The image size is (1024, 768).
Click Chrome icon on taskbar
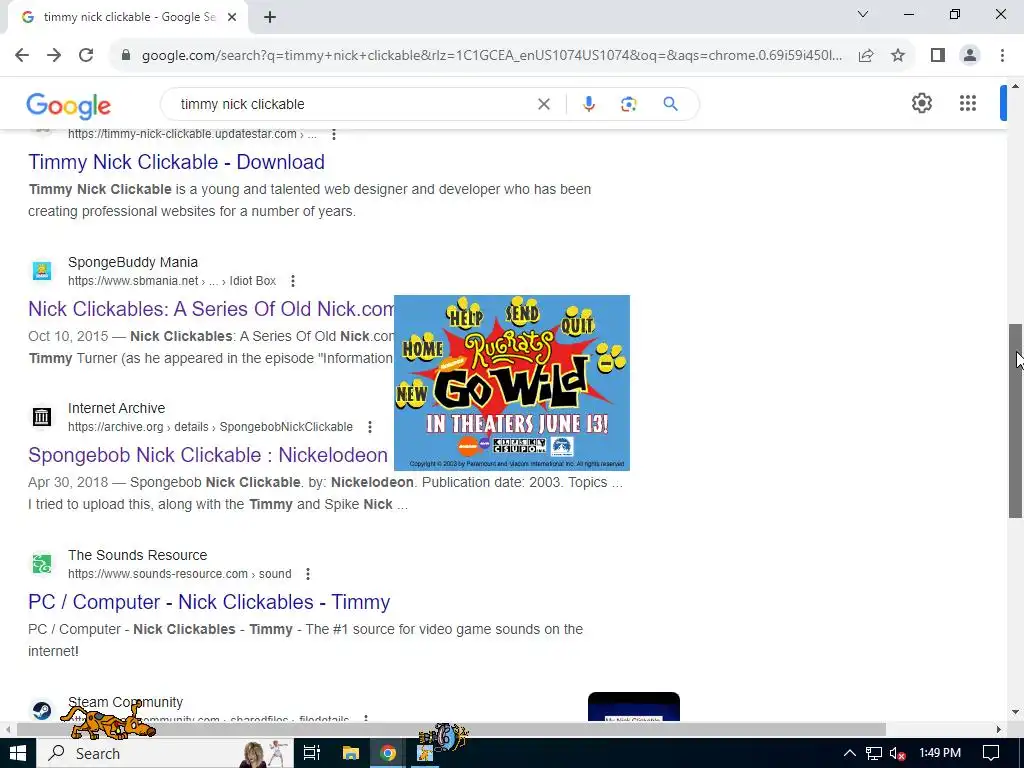click(x=389, y=753)
